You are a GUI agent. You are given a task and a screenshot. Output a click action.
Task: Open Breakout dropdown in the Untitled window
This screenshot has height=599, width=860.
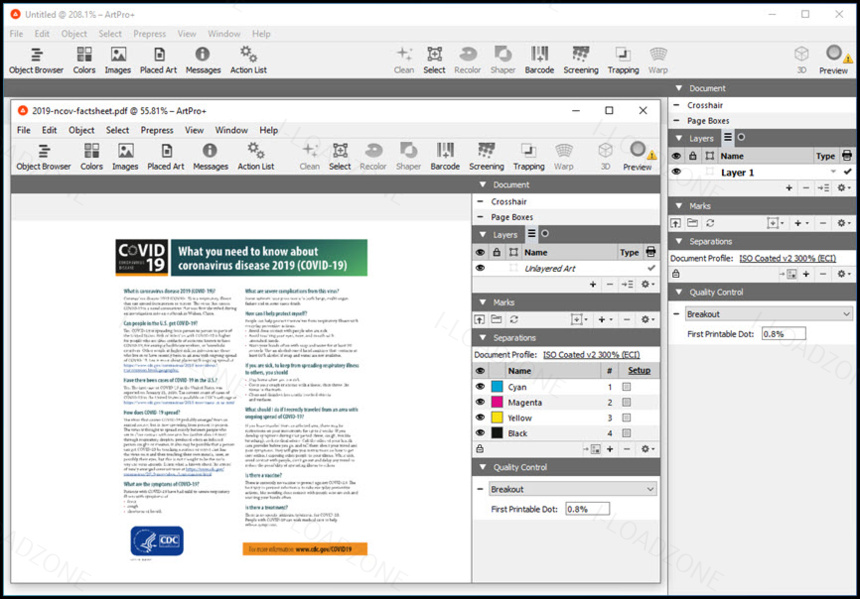coord(769,314)
